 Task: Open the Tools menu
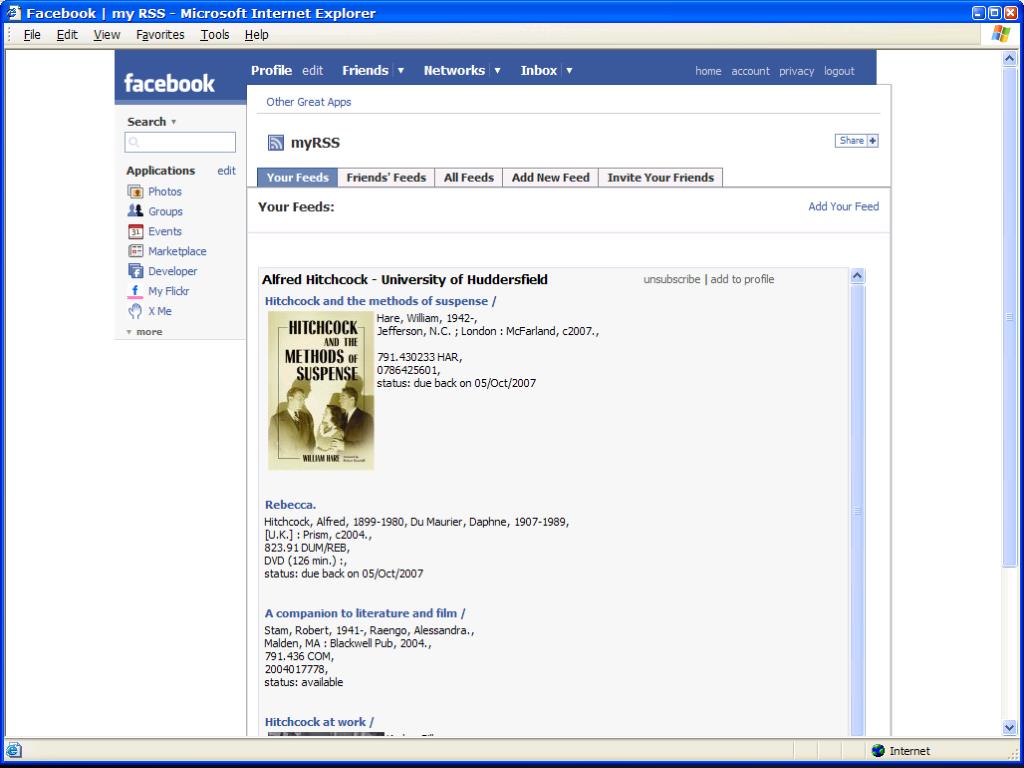click(214, 35)
